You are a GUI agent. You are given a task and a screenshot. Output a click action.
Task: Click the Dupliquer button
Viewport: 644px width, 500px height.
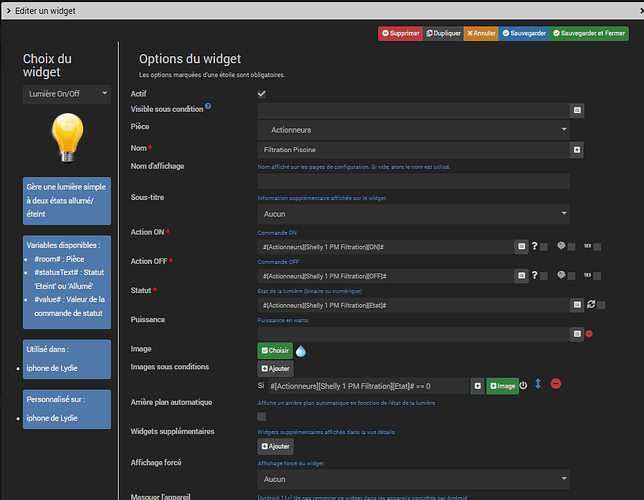pos(443,33)
